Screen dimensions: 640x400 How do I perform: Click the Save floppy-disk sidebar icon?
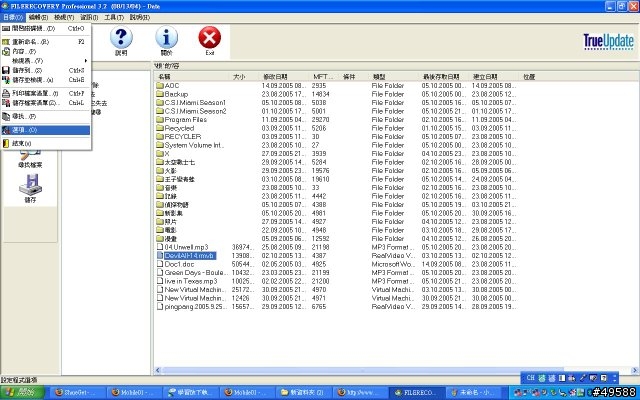coord(30,184)
